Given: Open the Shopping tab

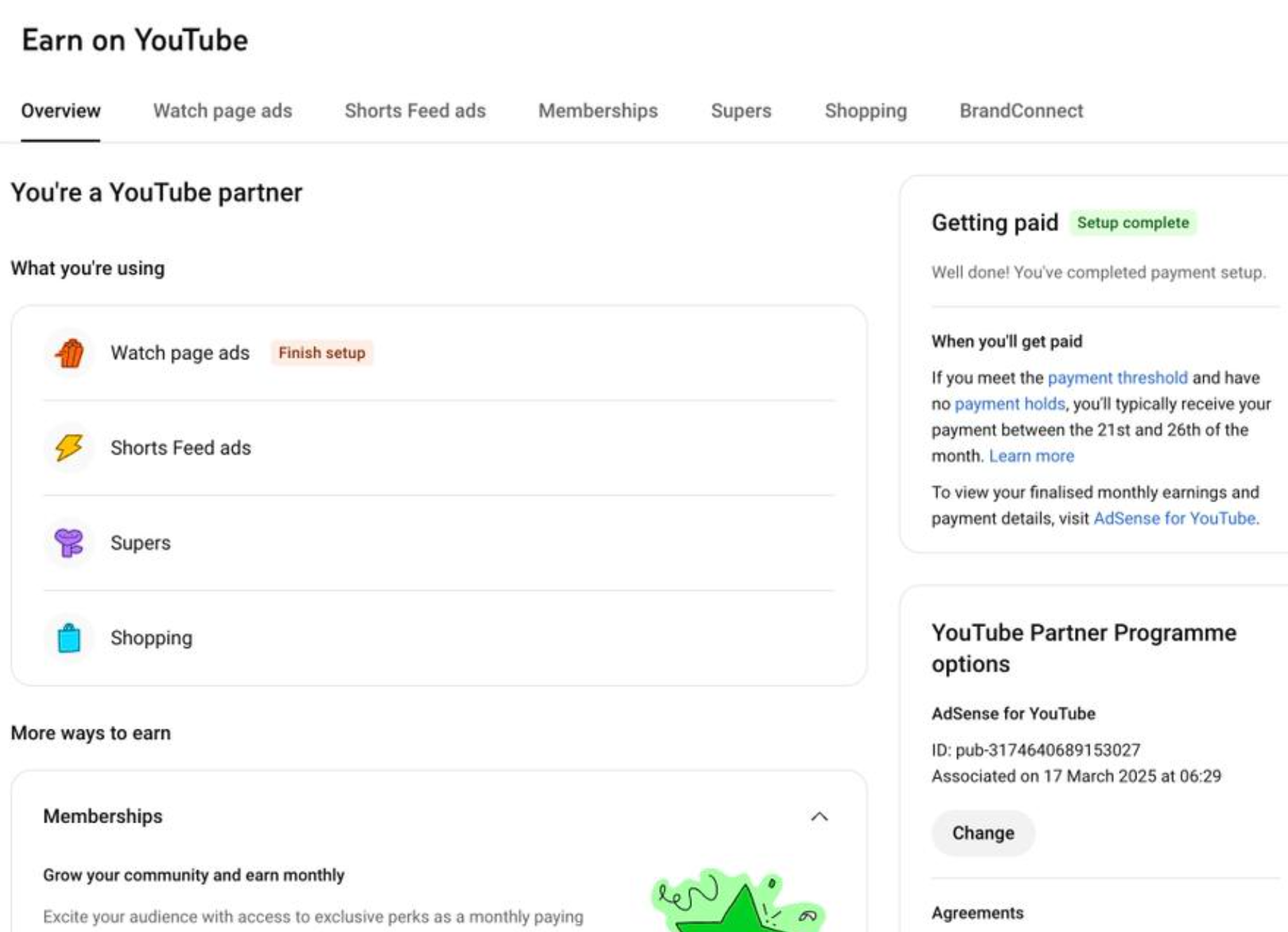Looking at the screenshot, I should click(x=865, y=111).
